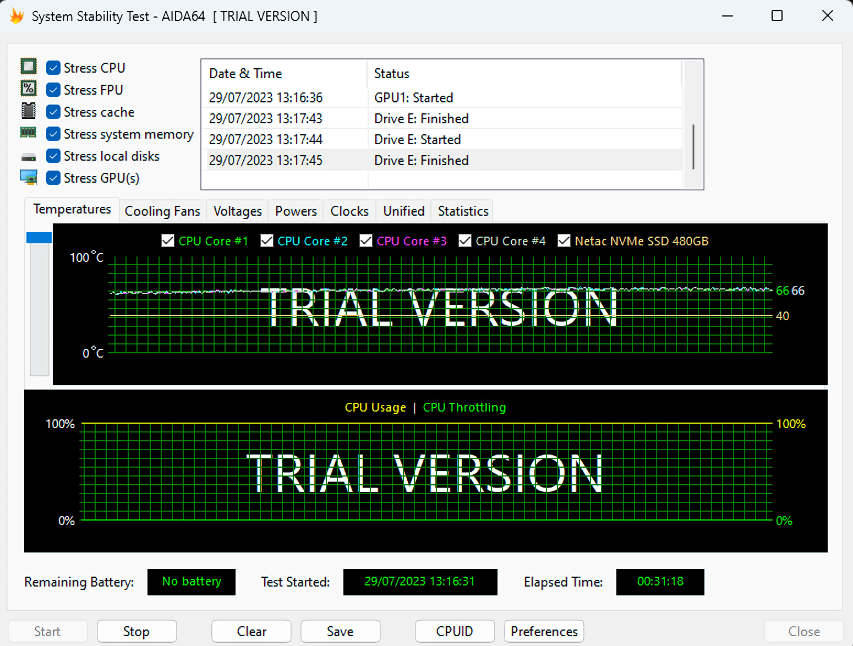Toggle Stress system memory checkbox

point(53,134)
